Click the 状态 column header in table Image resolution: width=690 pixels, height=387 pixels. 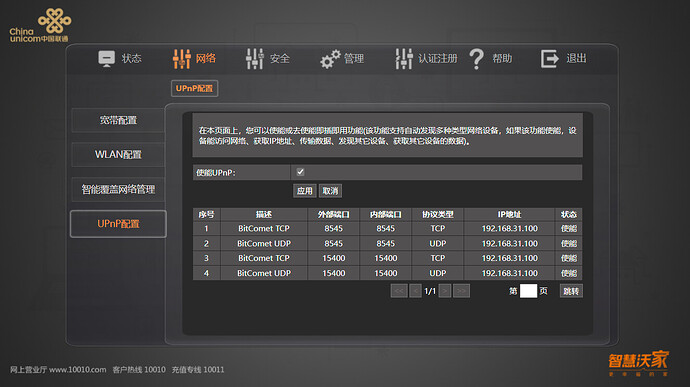point(569,214)
